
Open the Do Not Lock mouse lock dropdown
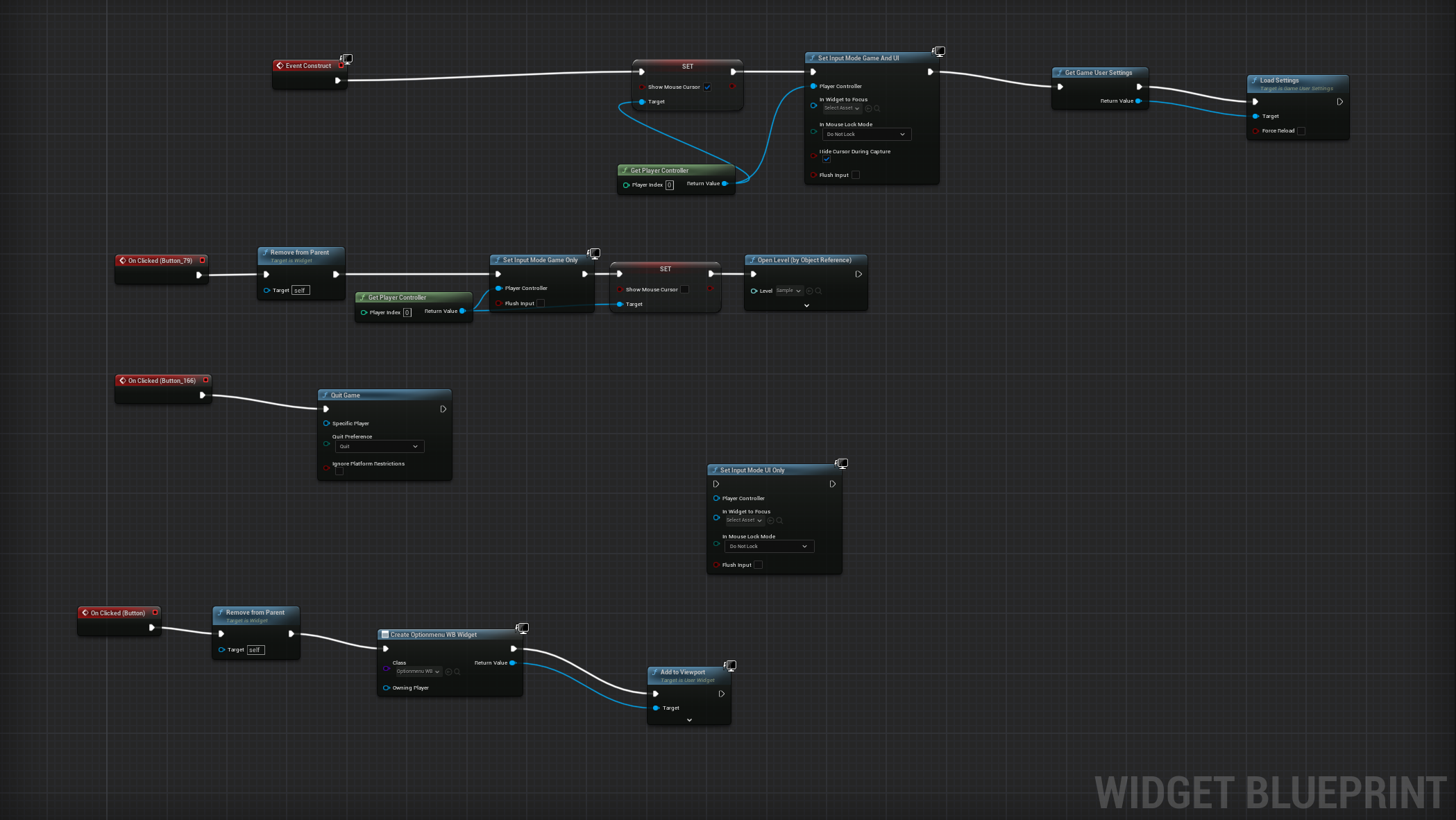point(867,134)
